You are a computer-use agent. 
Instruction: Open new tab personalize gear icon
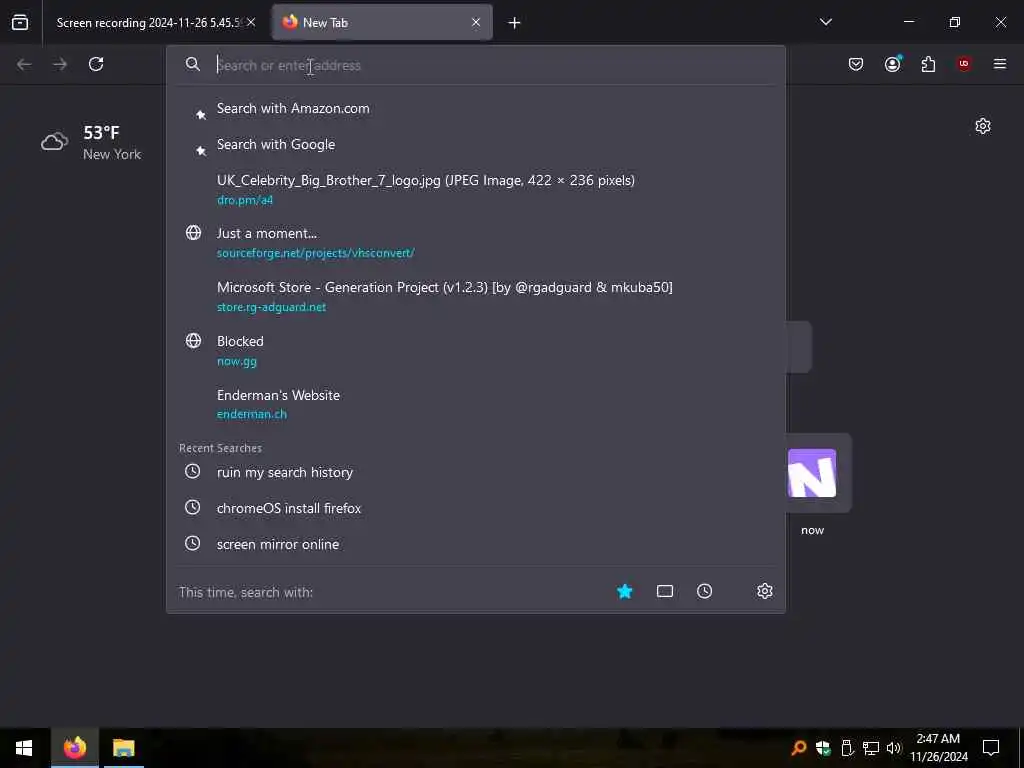point(982,126)
